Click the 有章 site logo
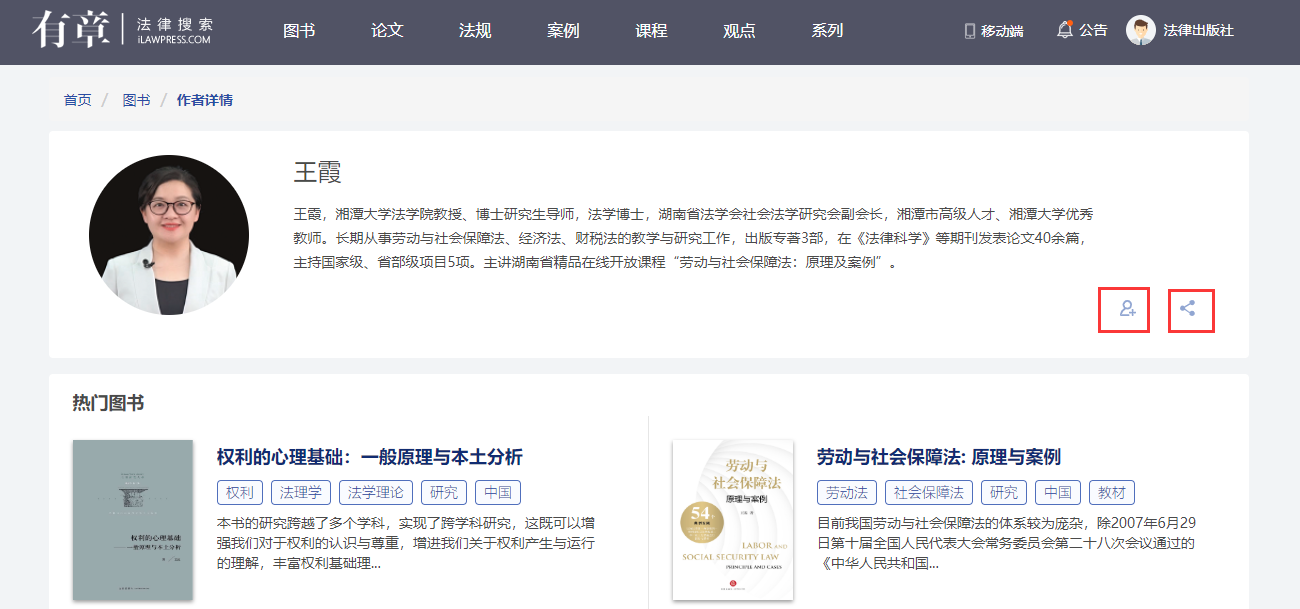1300x609 pixels. [x=66, y=30]
